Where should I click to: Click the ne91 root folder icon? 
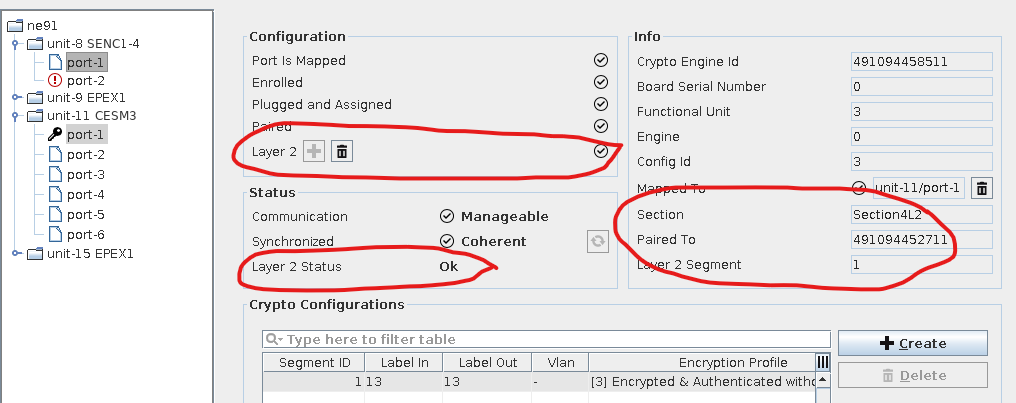pyautogui.click(x=14, y=25)
